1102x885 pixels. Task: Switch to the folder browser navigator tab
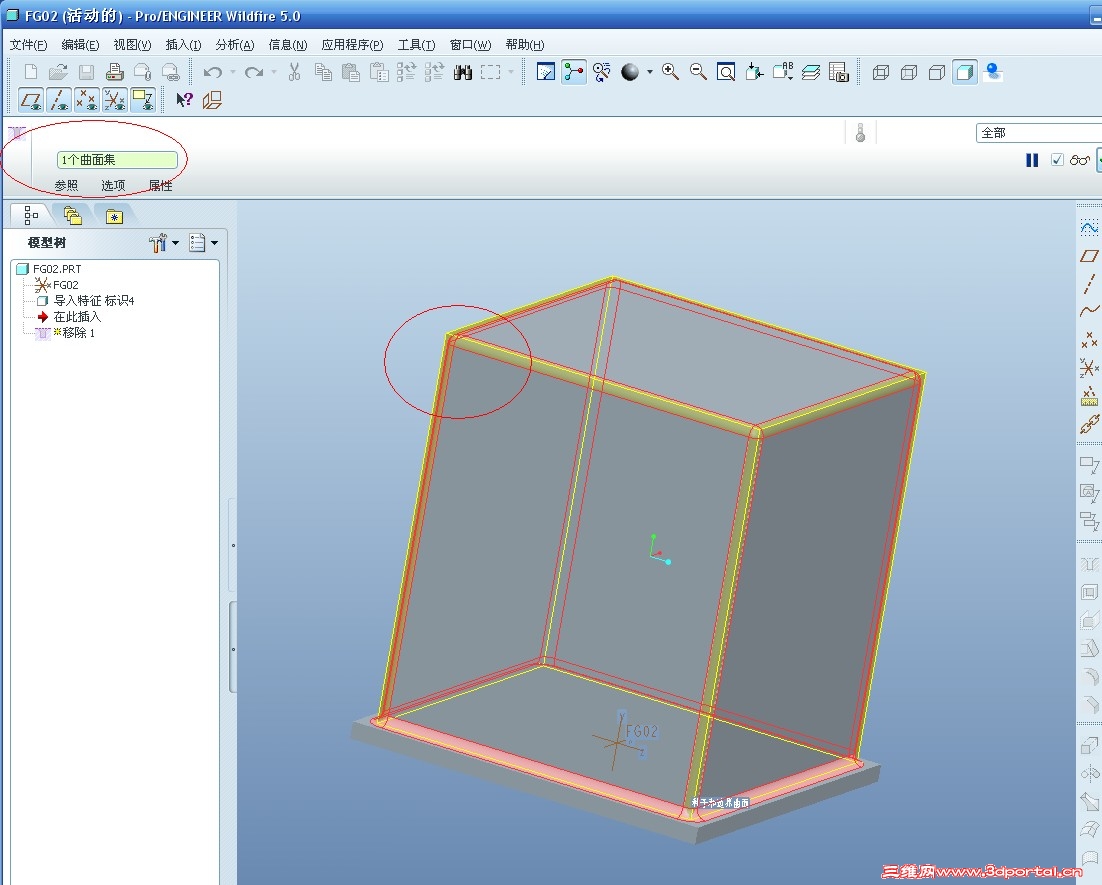click(72, 215)
